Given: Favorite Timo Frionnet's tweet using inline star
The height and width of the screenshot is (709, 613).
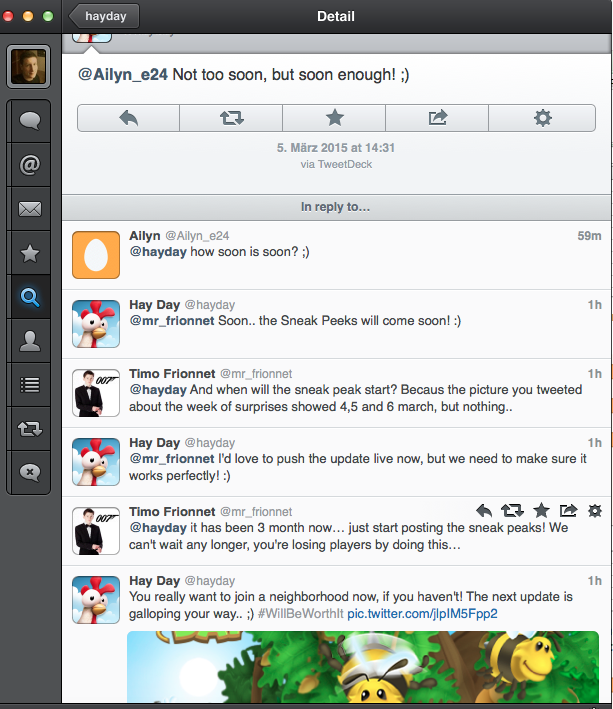Looking at the screenshot, I should point(541,511).
